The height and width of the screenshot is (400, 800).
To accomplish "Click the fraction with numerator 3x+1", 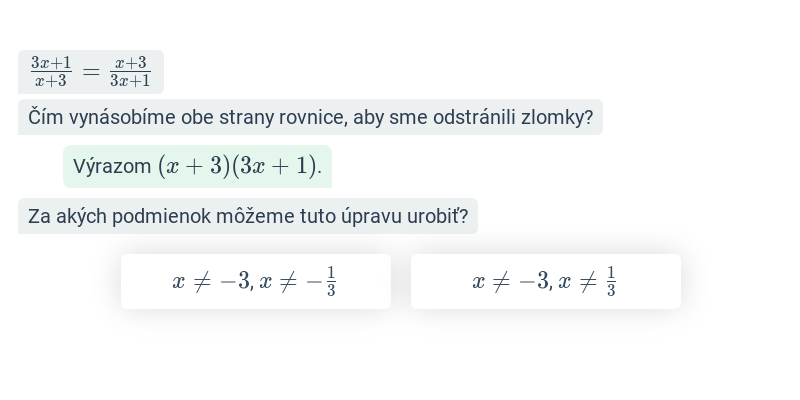I will (51, 71).
